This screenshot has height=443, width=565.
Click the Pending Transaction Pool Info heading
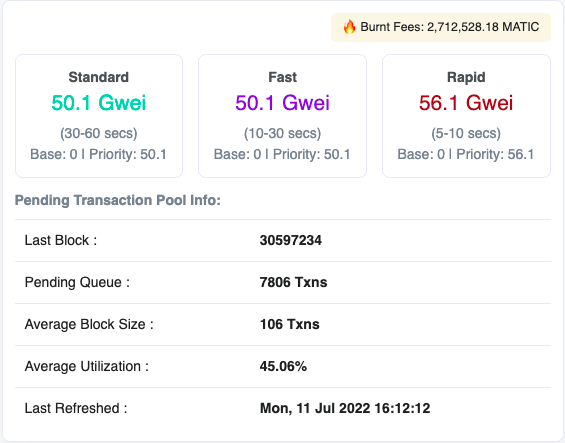118,200
